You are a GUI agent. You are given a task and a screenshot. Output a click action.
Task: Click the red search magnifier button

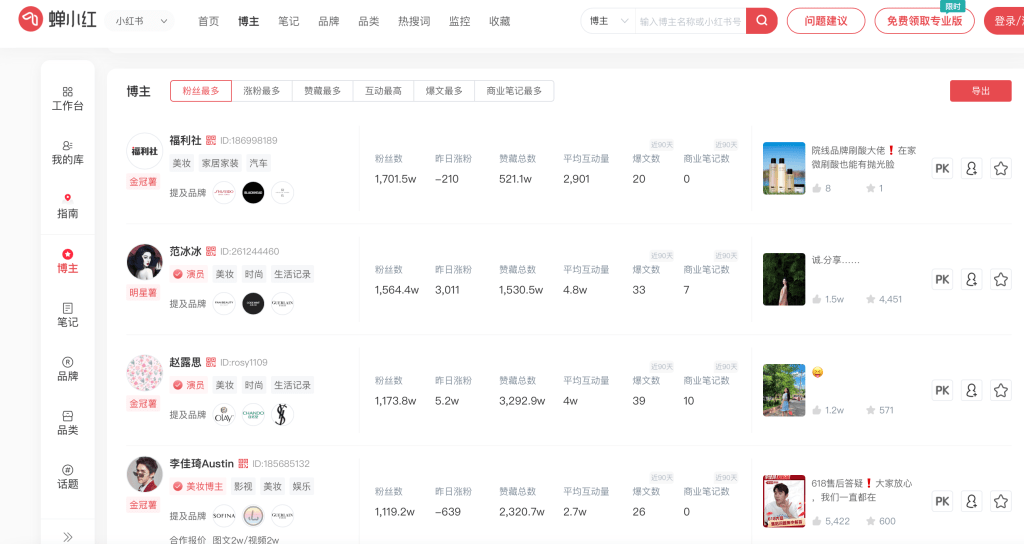pos(761,21)
